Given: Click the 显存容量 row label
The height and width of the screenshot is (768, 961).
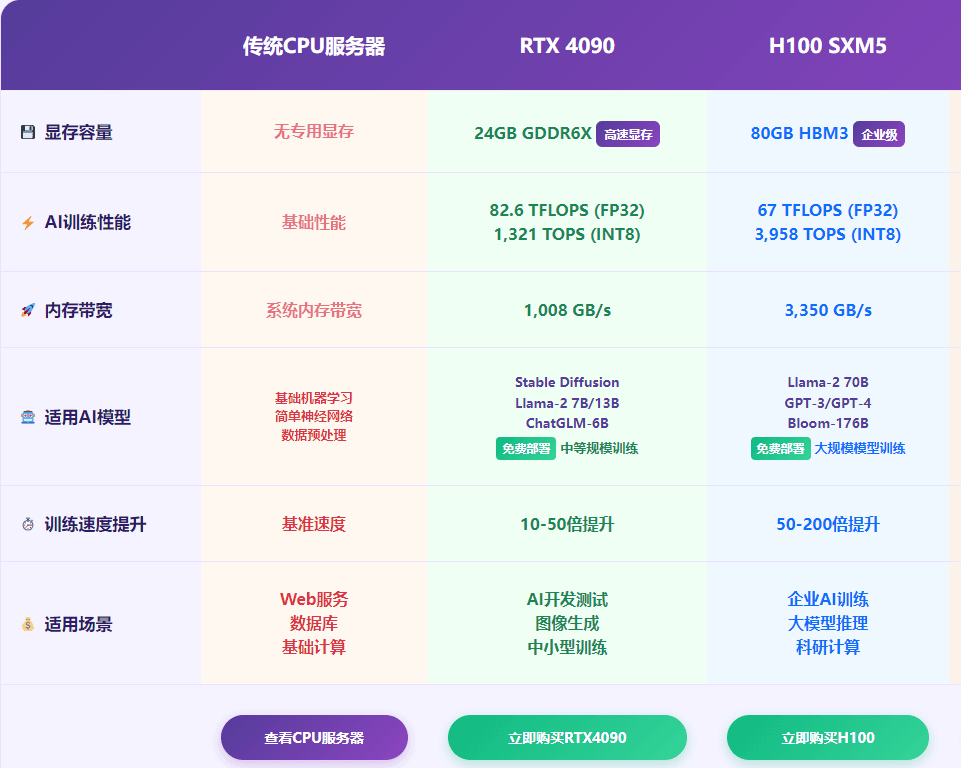Looking at the screenshot, I should 78,132.
